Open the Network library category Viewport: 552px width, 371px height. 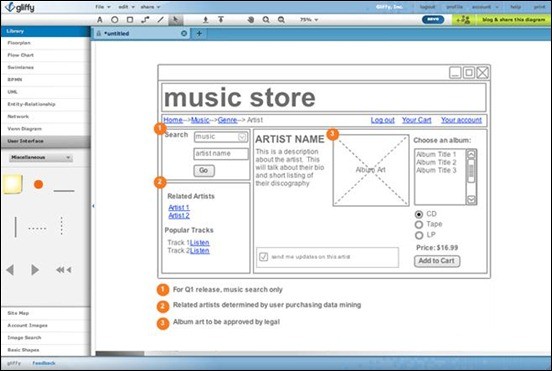(x=46, y=117)
